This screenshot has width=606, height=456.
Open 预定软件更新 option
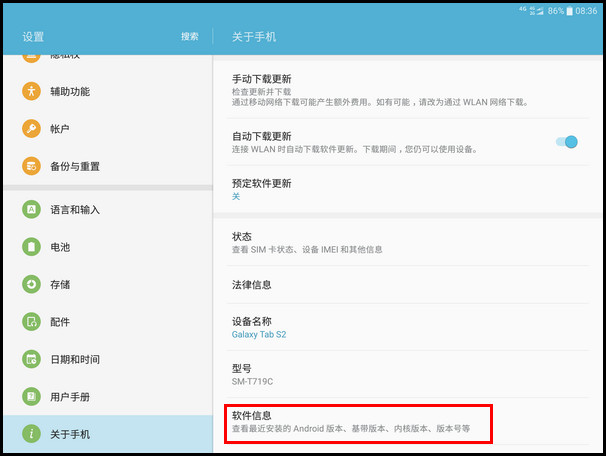tap(408, 189)
